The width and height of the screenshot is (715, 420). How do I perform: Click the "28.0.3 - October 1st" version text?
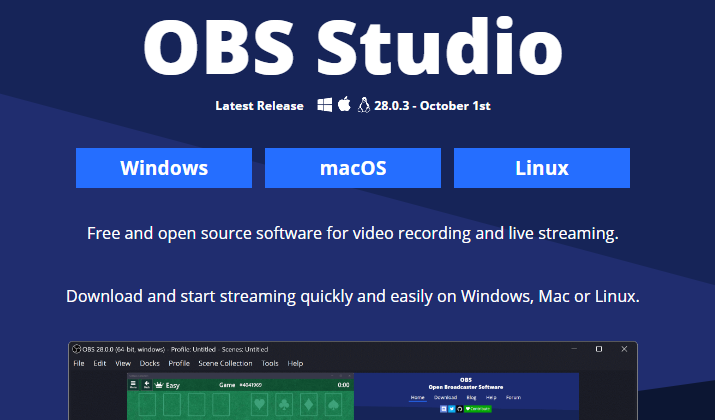point(432,106)
